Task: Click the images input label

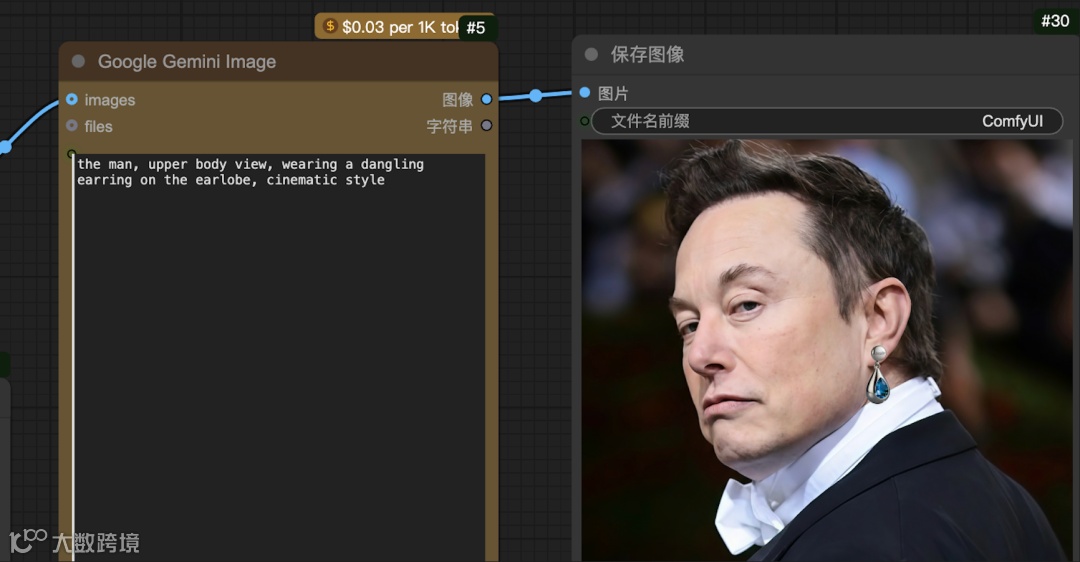Action: 110,100
